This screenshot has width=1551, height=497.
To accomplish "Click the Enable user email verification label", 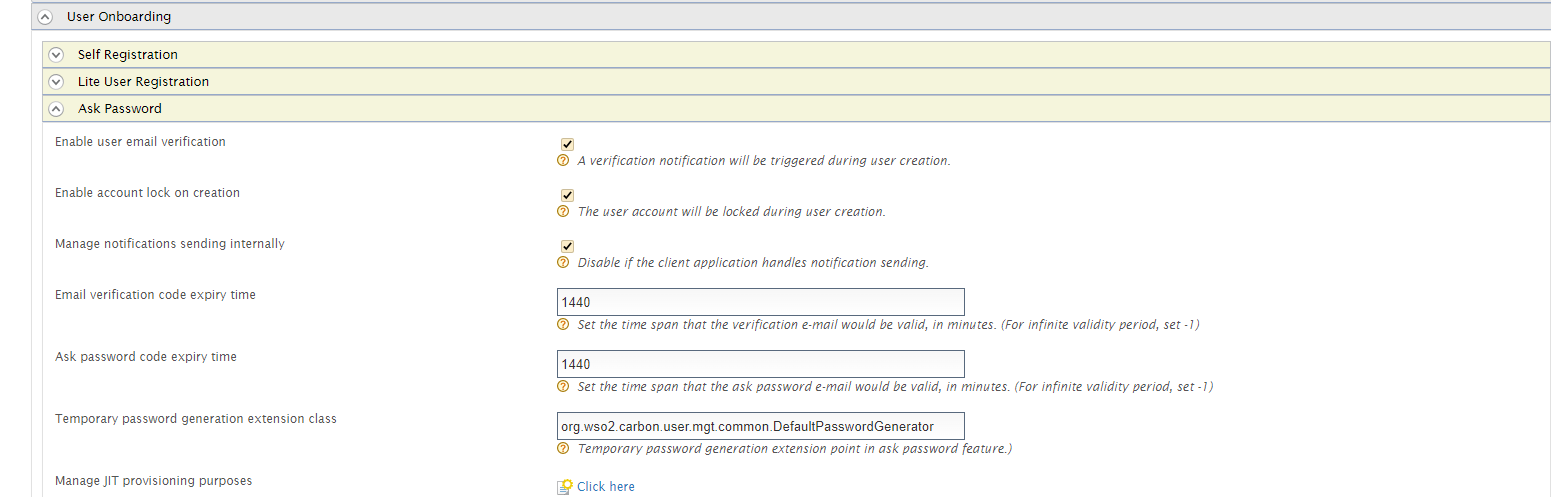I will point(140,142).
